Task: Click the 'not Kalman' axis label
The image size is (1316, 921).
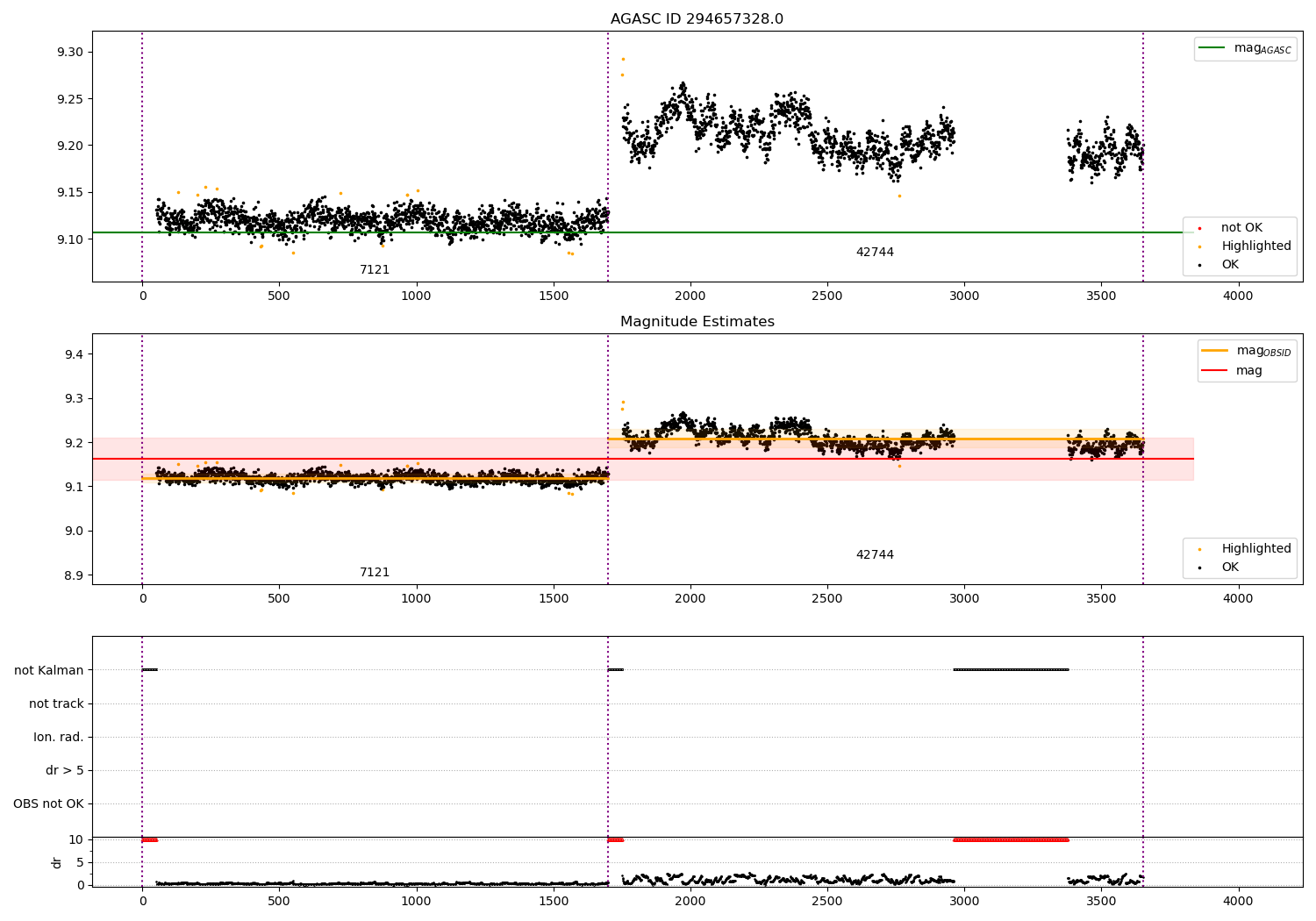Action: (49, 670)
